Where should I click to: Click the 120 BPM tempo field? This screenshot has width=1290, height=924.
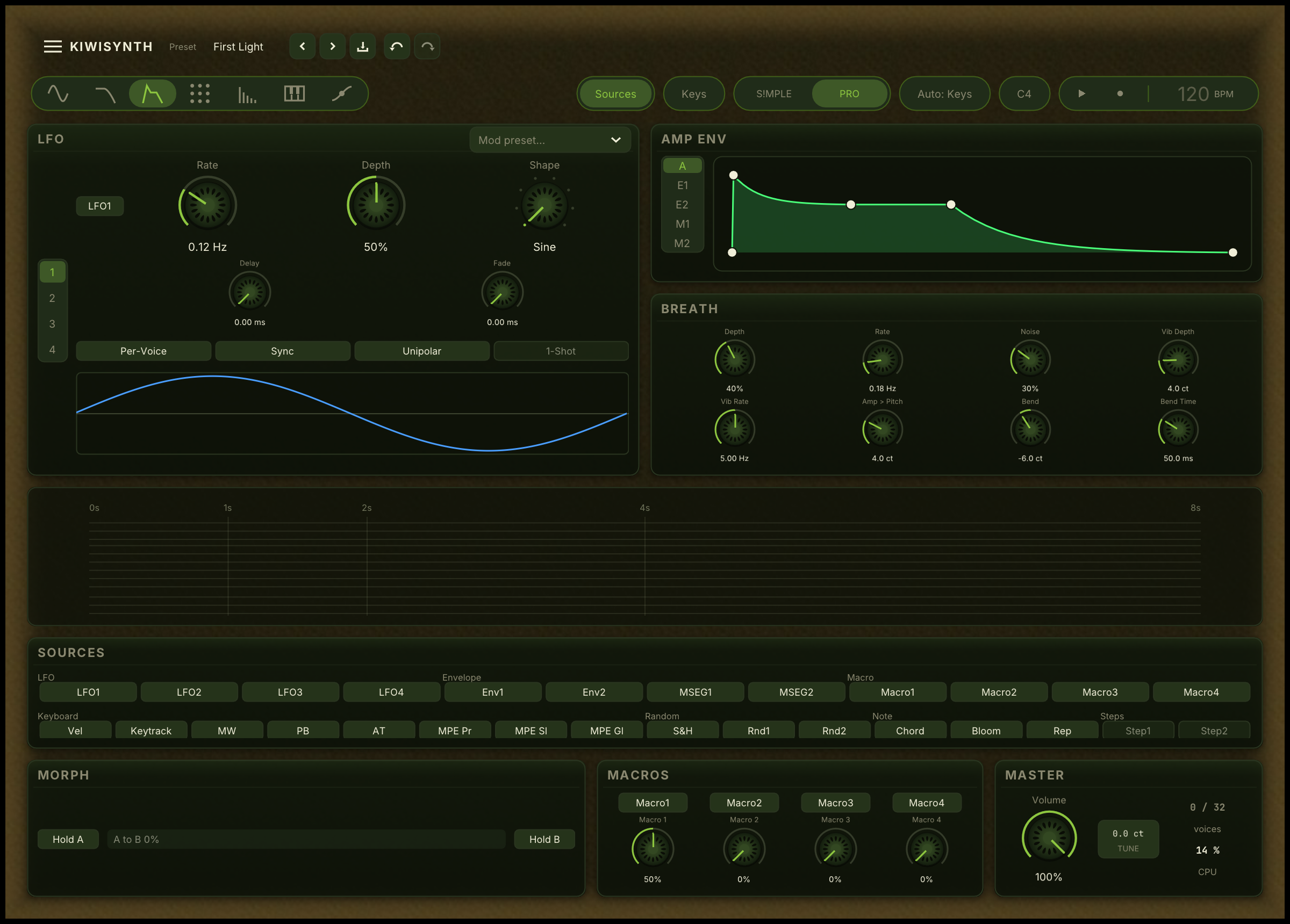pyautogui.click(x=1205, y=94)
